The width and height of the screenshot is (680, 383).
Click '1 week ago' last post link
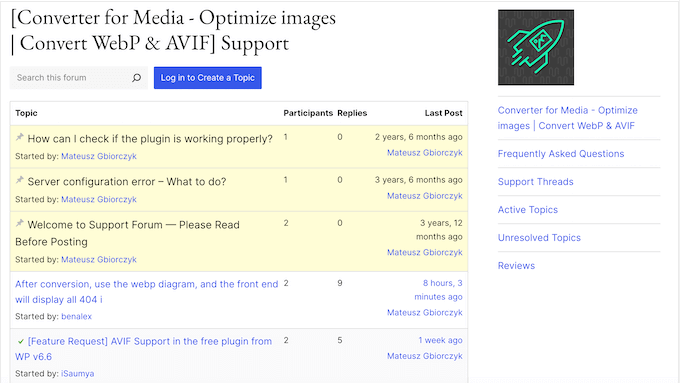440,340
